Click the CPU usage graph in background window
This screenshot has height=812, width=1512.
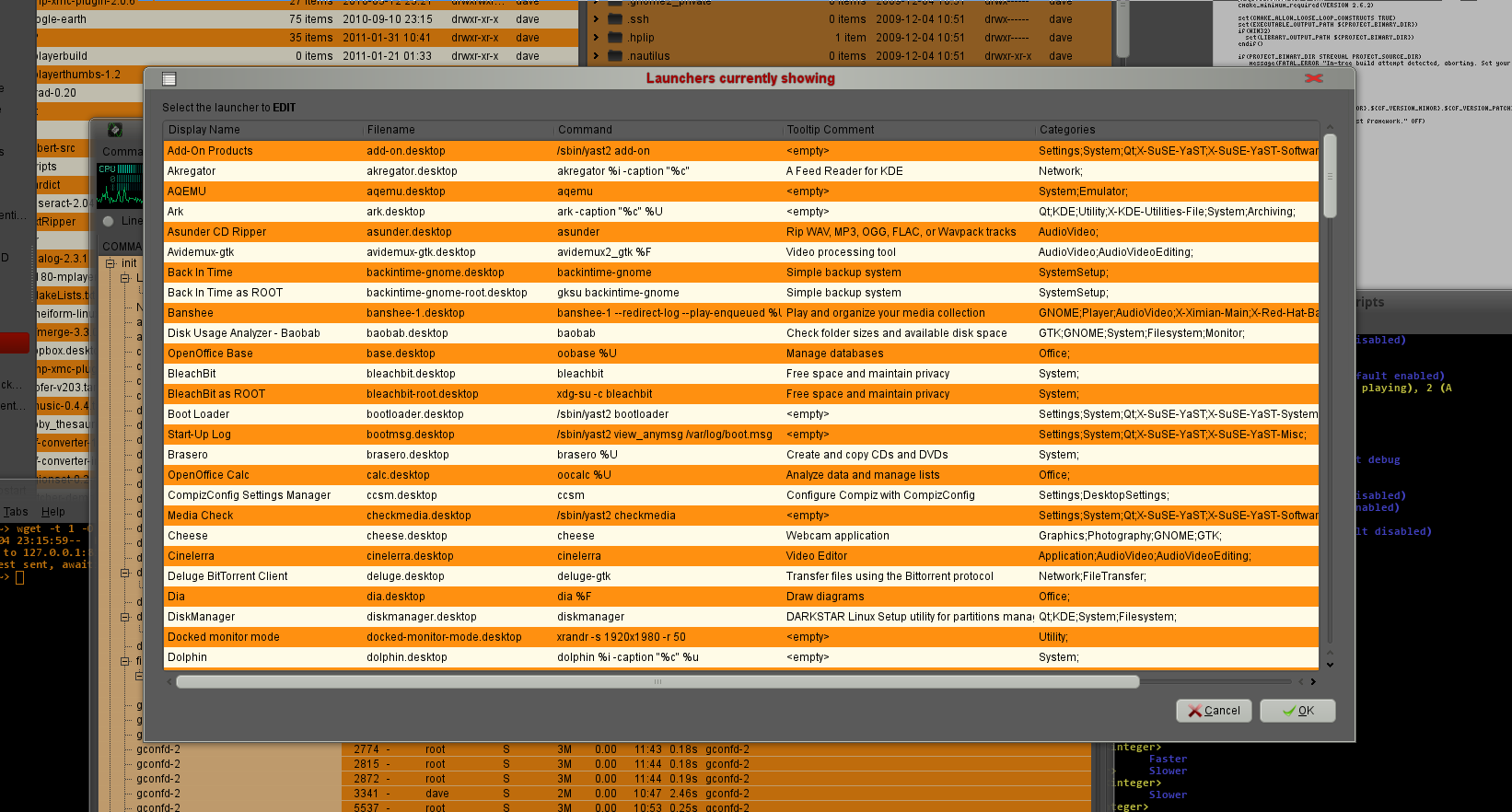pos(121,184)
